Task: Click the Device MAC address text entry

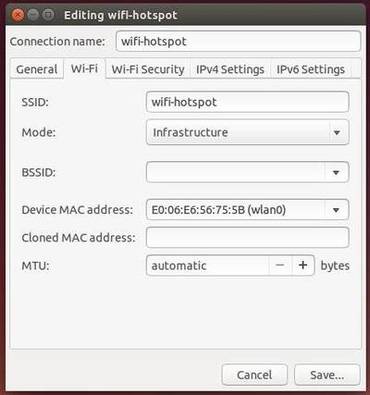Action: (235, 210)
